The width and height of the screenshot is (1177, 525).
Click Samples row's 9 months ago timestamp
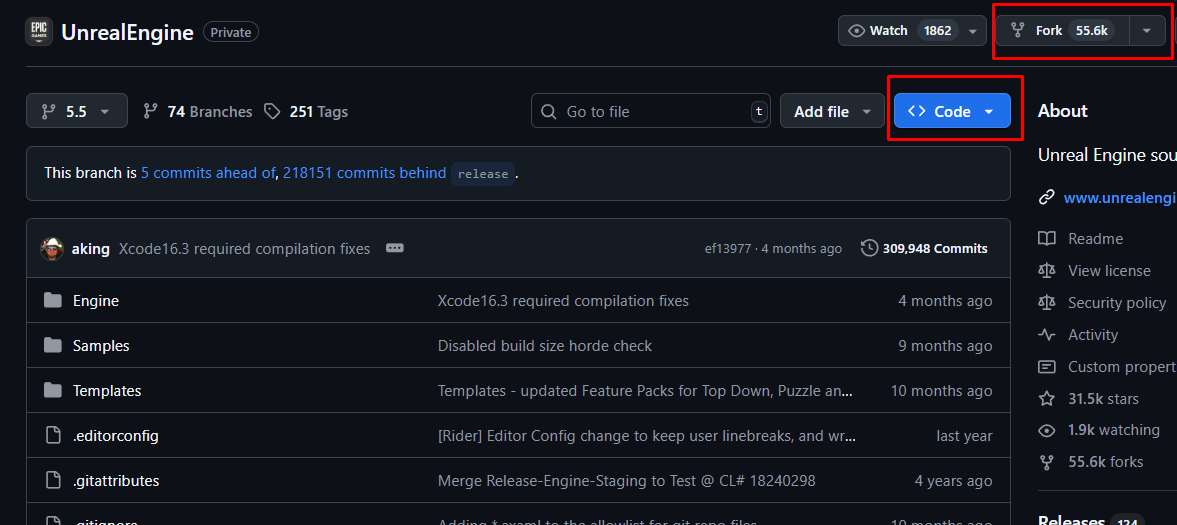tap(945, 345)
